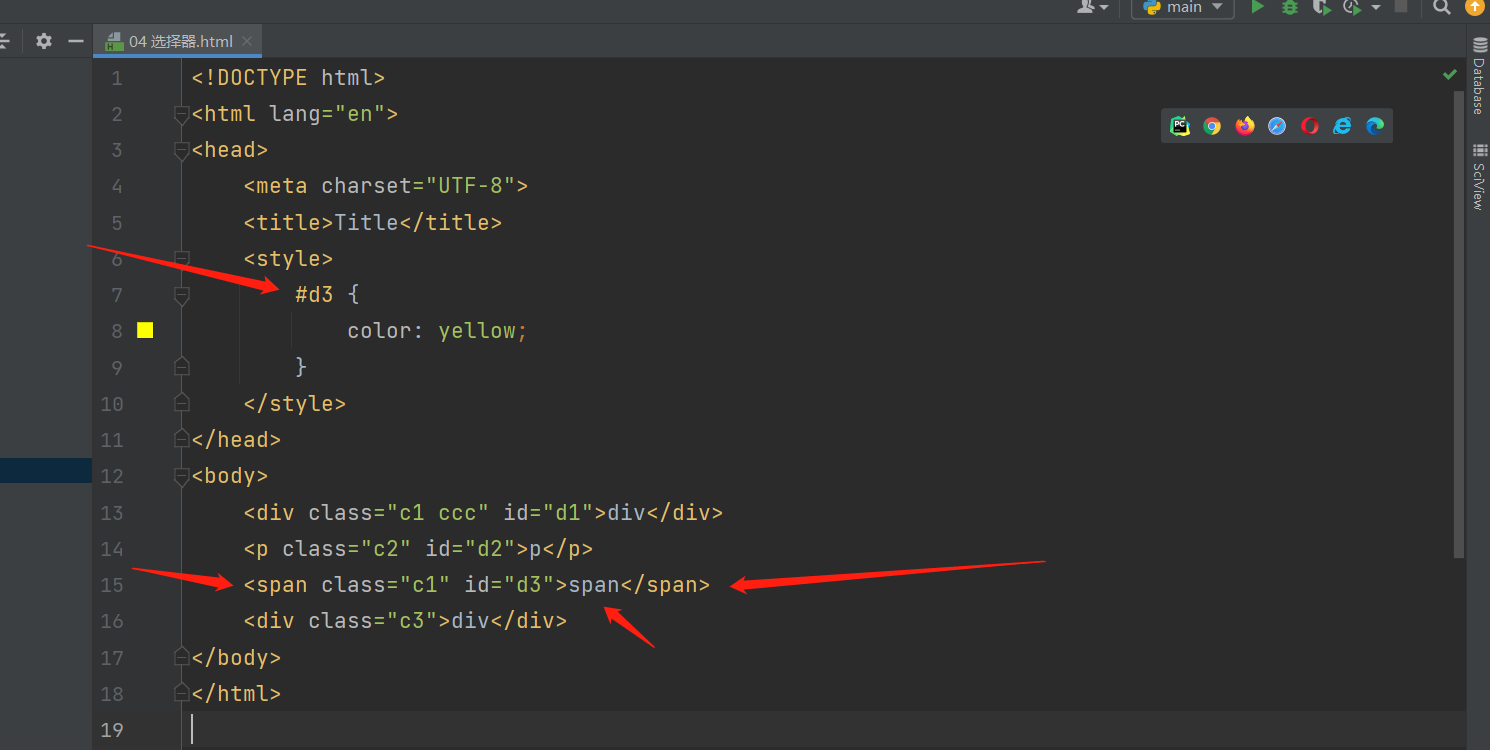The image size is (1490, 750).
Task: Click the profile run icon
Action: pos(1352,7)
